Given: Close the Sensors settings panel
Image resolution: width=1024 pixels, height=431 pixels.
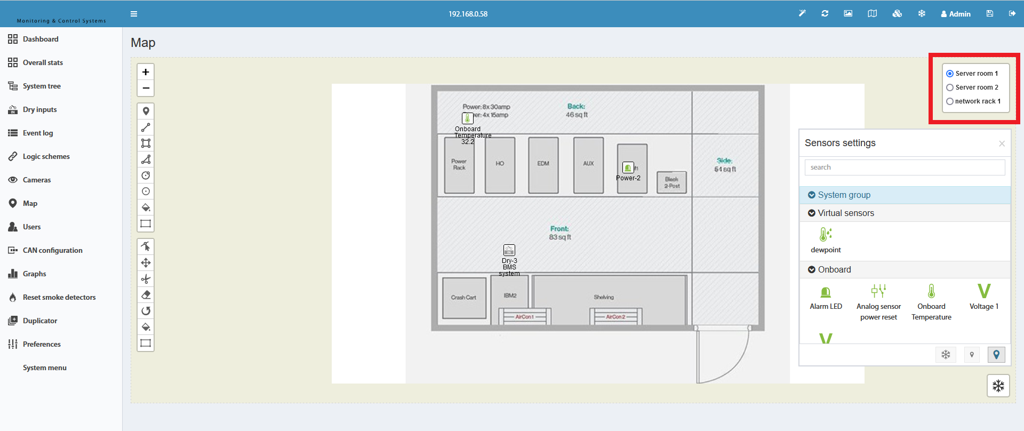Looking at the screenshot, I should pyautogui.click(x=1002, y=144).
